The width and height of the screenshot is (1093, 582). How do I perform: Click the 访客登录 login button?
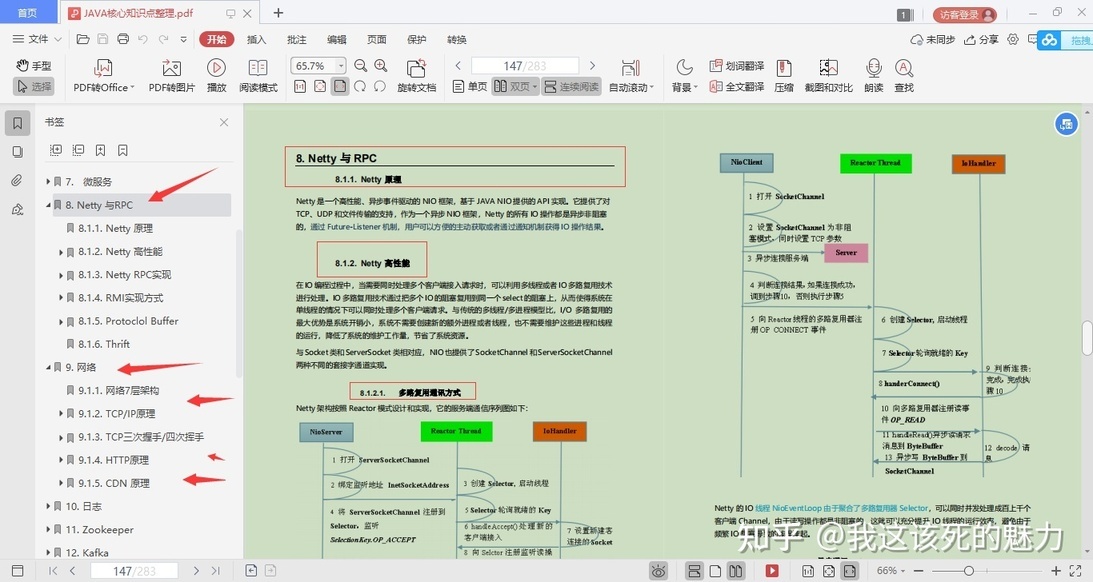[x=965, y=14]
